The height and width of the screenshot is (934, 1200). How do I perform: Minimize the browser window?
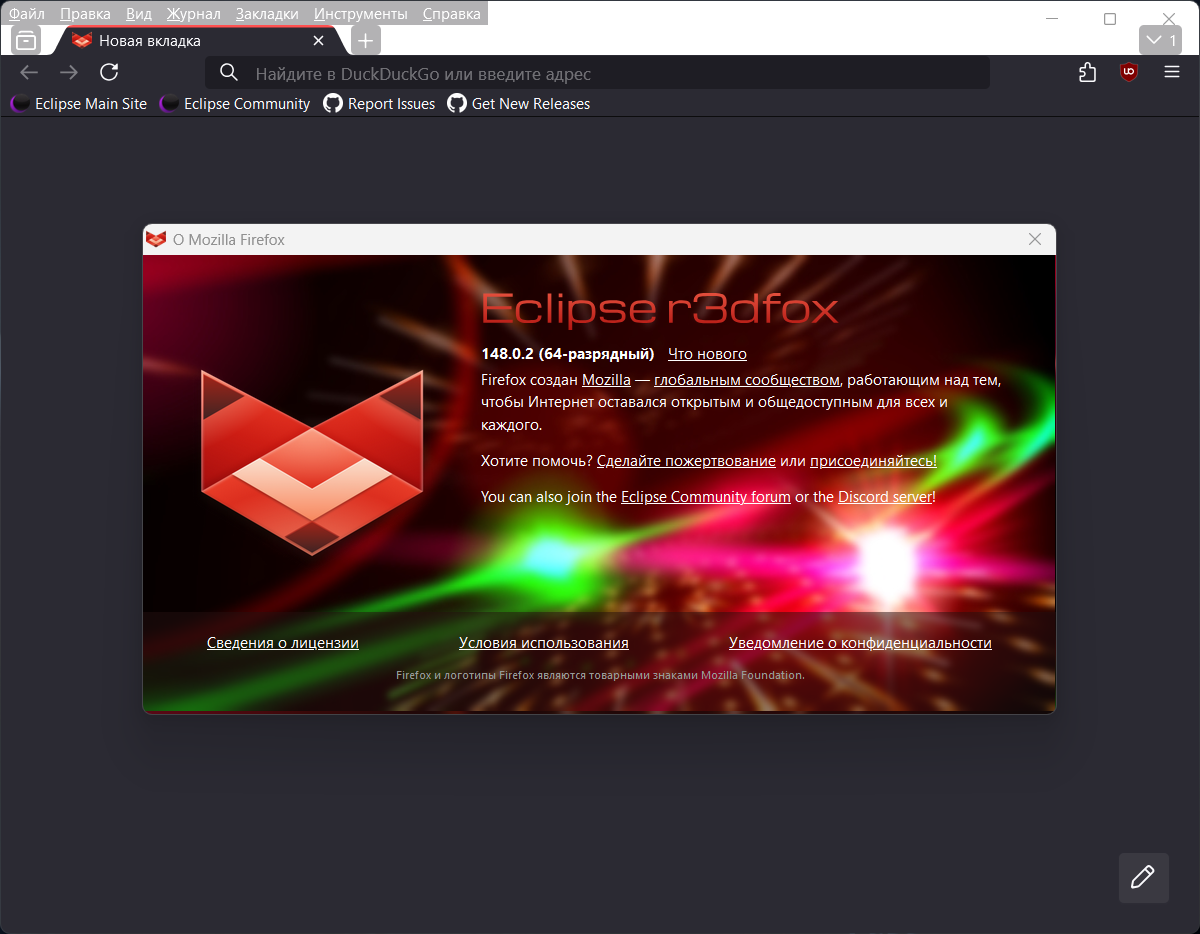pos(1051,19)
